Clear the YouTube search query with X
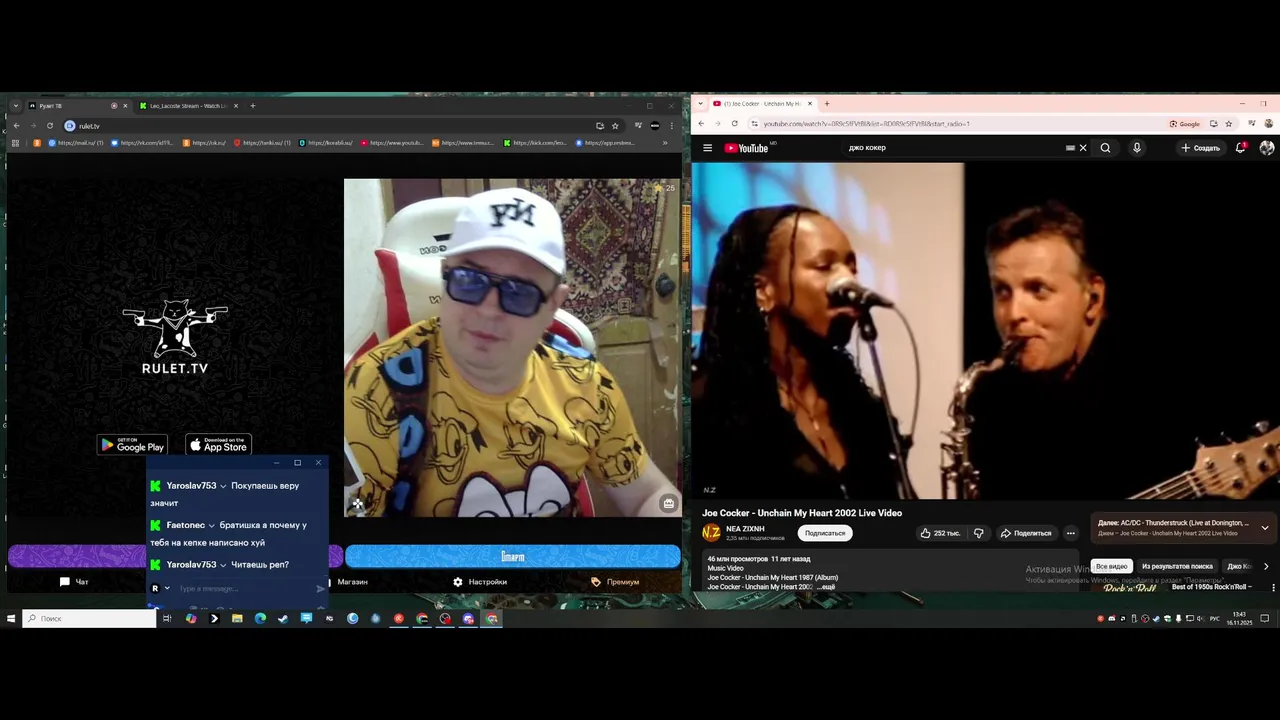This screenshot has width=1280, height=720. (x=1082, y=148)
